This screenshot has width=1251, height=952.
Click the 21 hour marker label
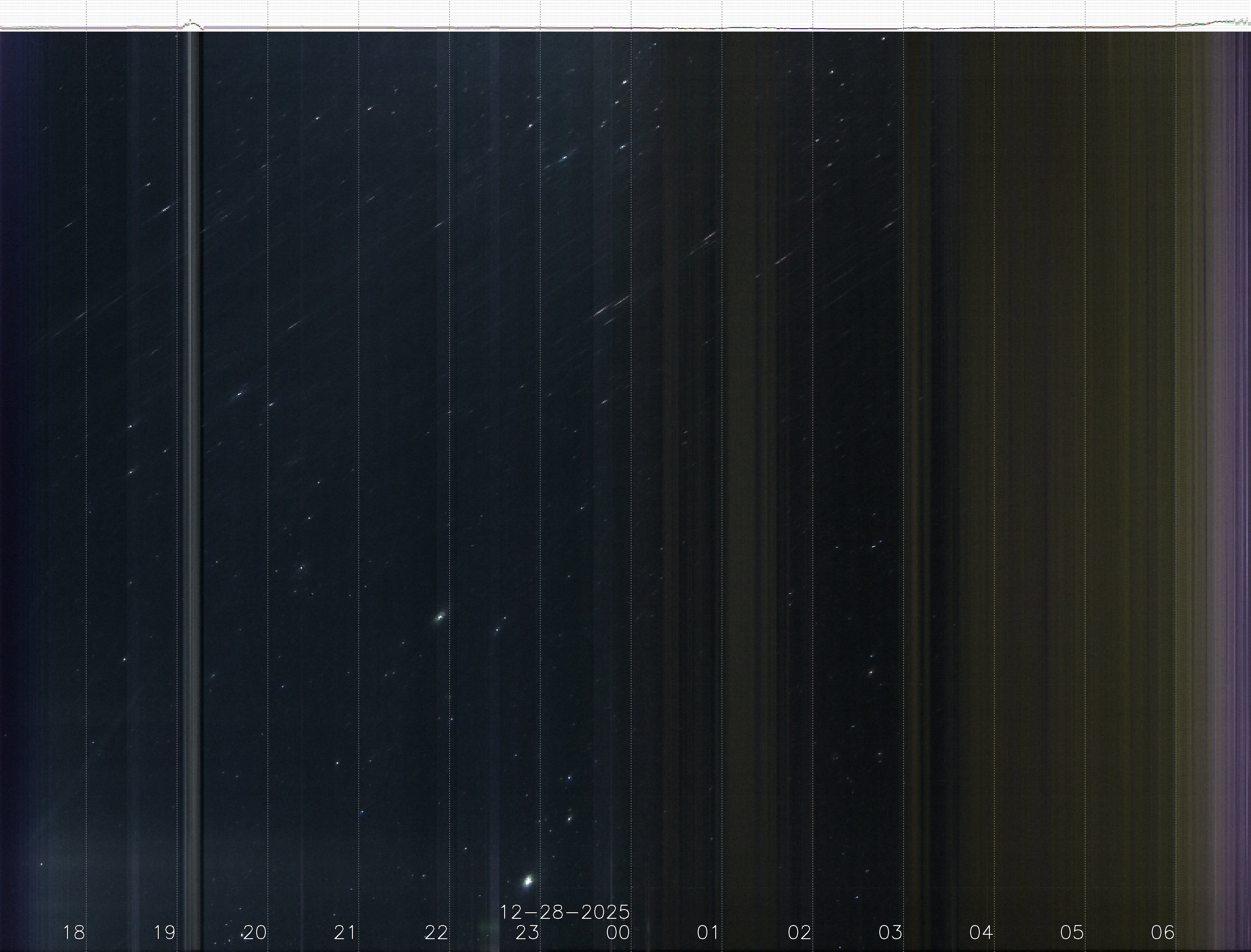click(x=345, y=932)
